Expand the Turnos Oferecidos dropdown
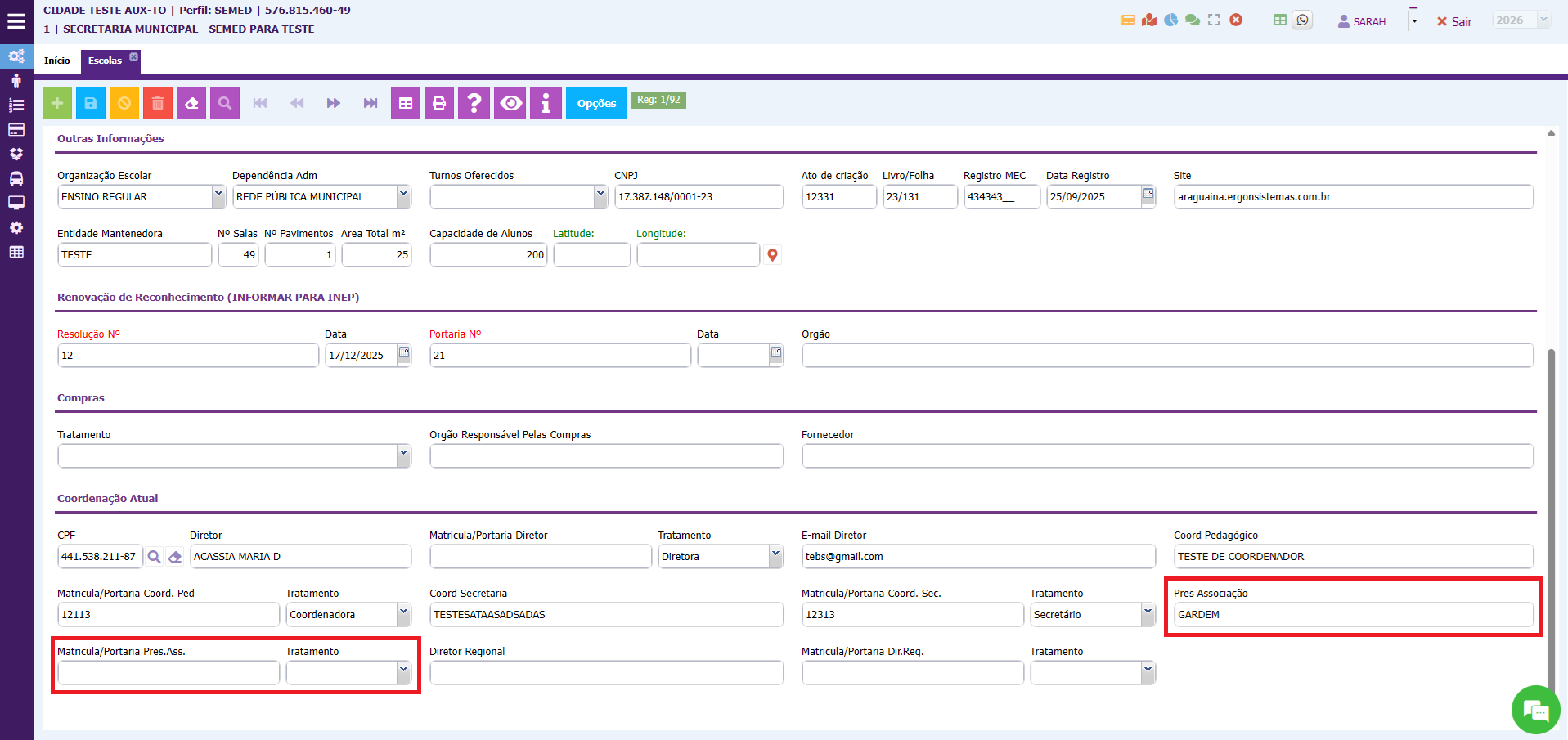Viewport: 1568px width, 740px height. (x=601, y=196)
